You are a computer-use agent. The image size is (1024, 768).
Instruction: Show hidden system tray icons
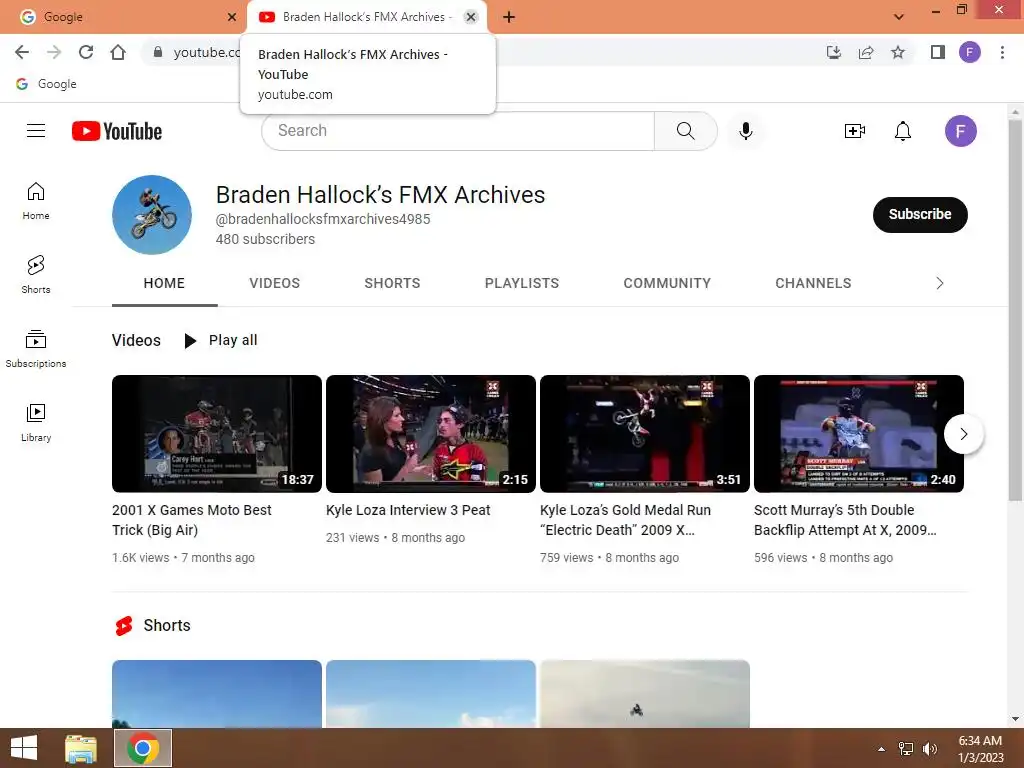click(882, 749)
